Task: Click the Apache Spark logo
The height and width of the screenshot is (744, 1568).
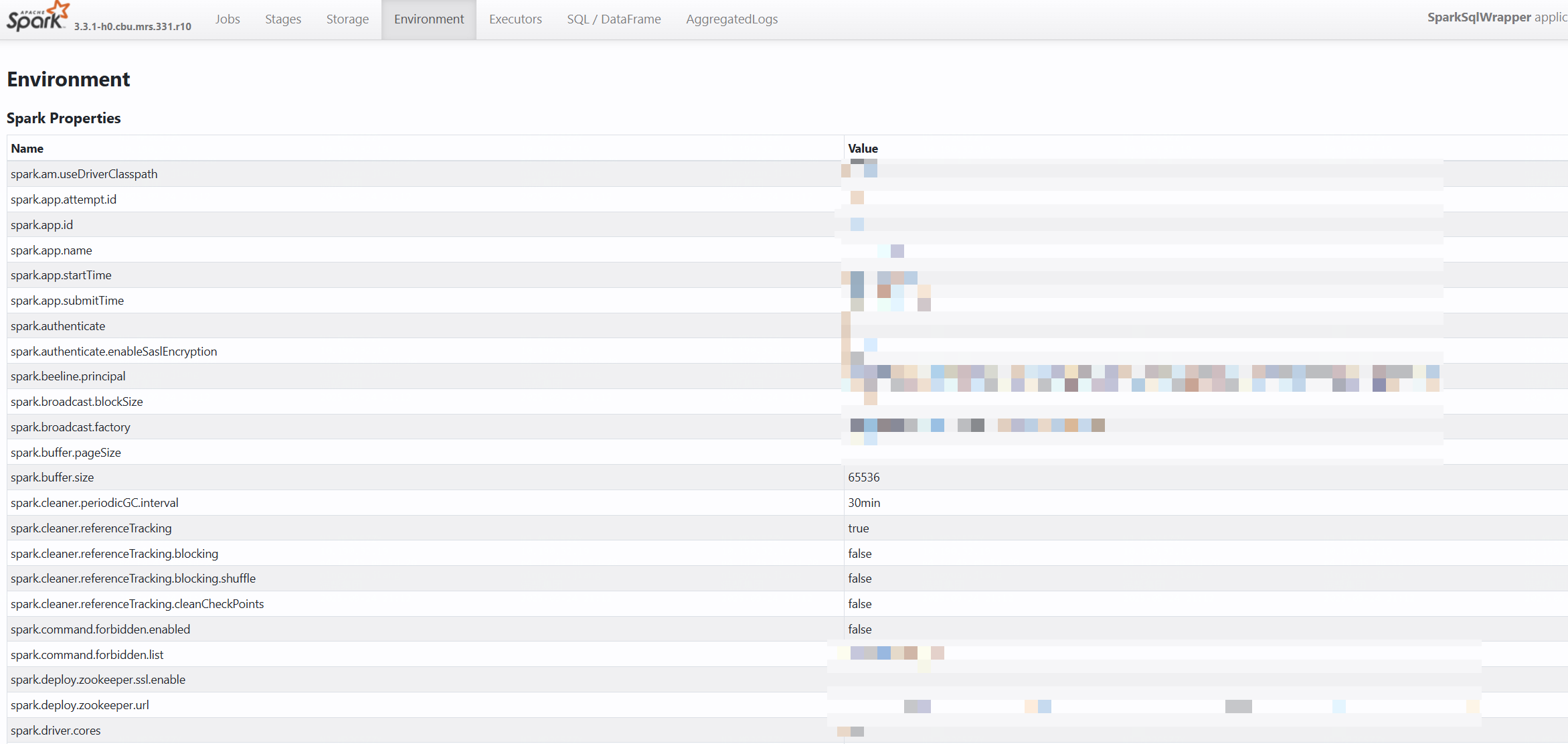Action: [37, 17]
